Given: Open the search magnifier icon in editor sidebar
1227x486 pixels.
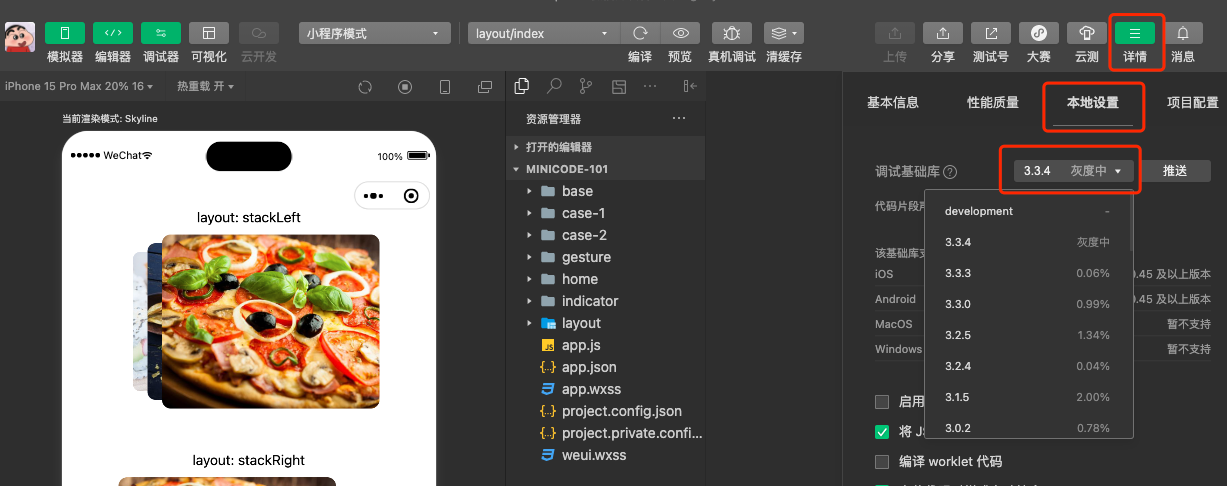Looking at the screenshot, I should (553, 86).
